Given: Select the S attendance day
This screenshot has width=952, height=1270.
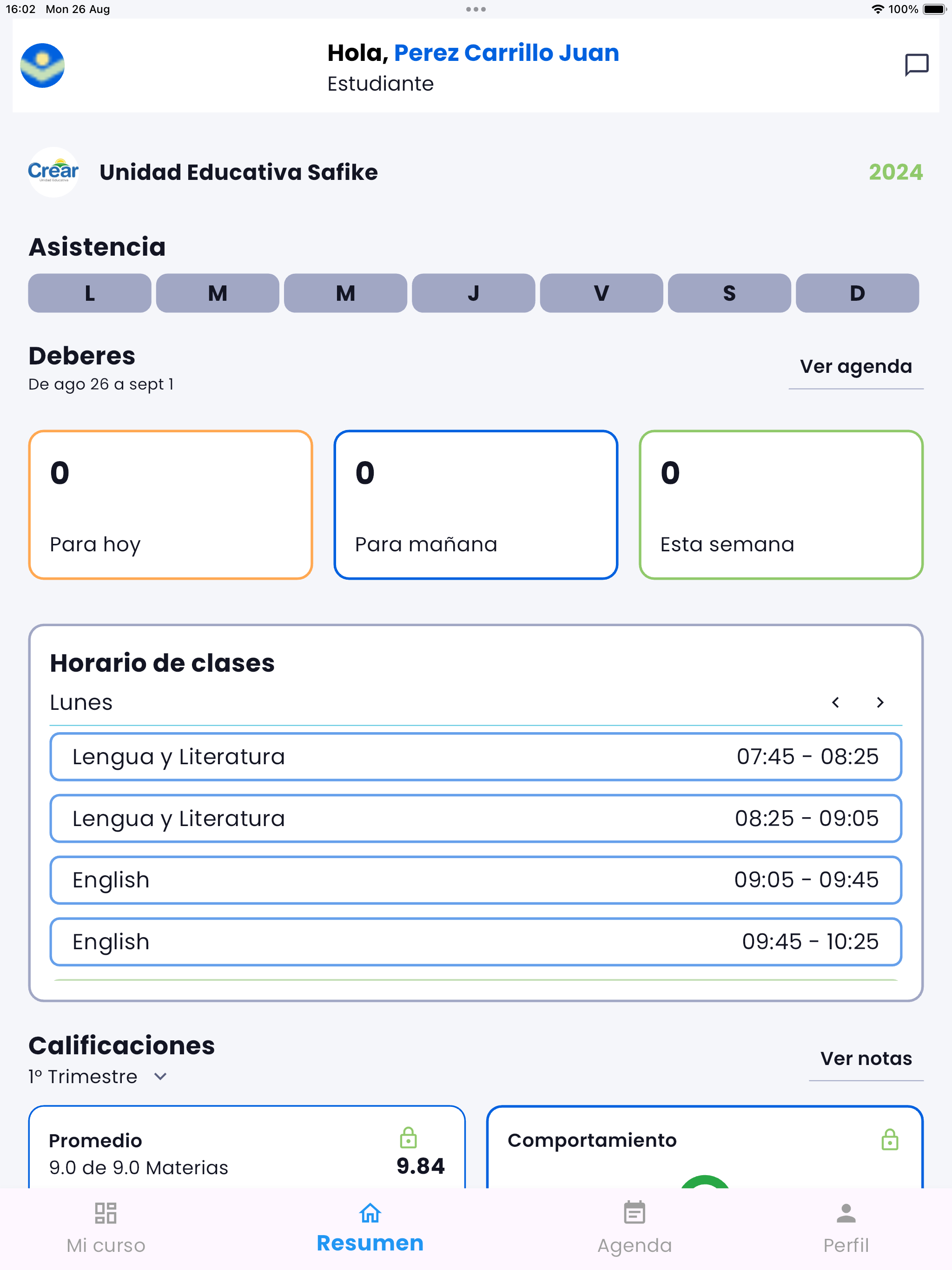Looking at the screenshot, I should [729, 293].
